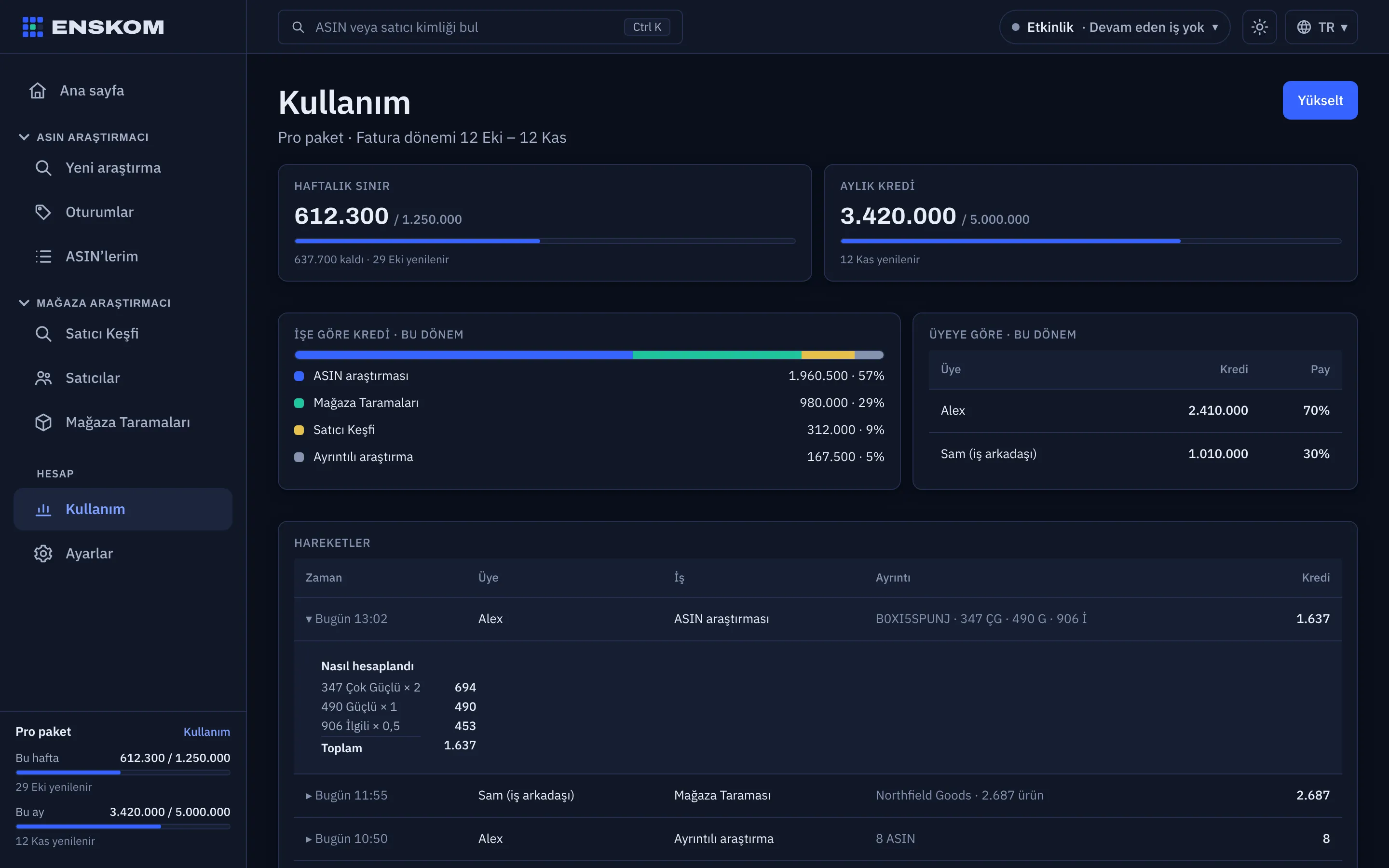Open Ayarlar gear icon
Viewport: 1389px width, 868px height.
(43, 554)
